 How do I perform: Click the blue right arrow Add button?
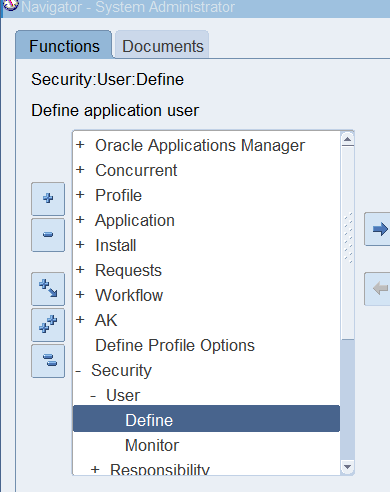coord(377,229)
